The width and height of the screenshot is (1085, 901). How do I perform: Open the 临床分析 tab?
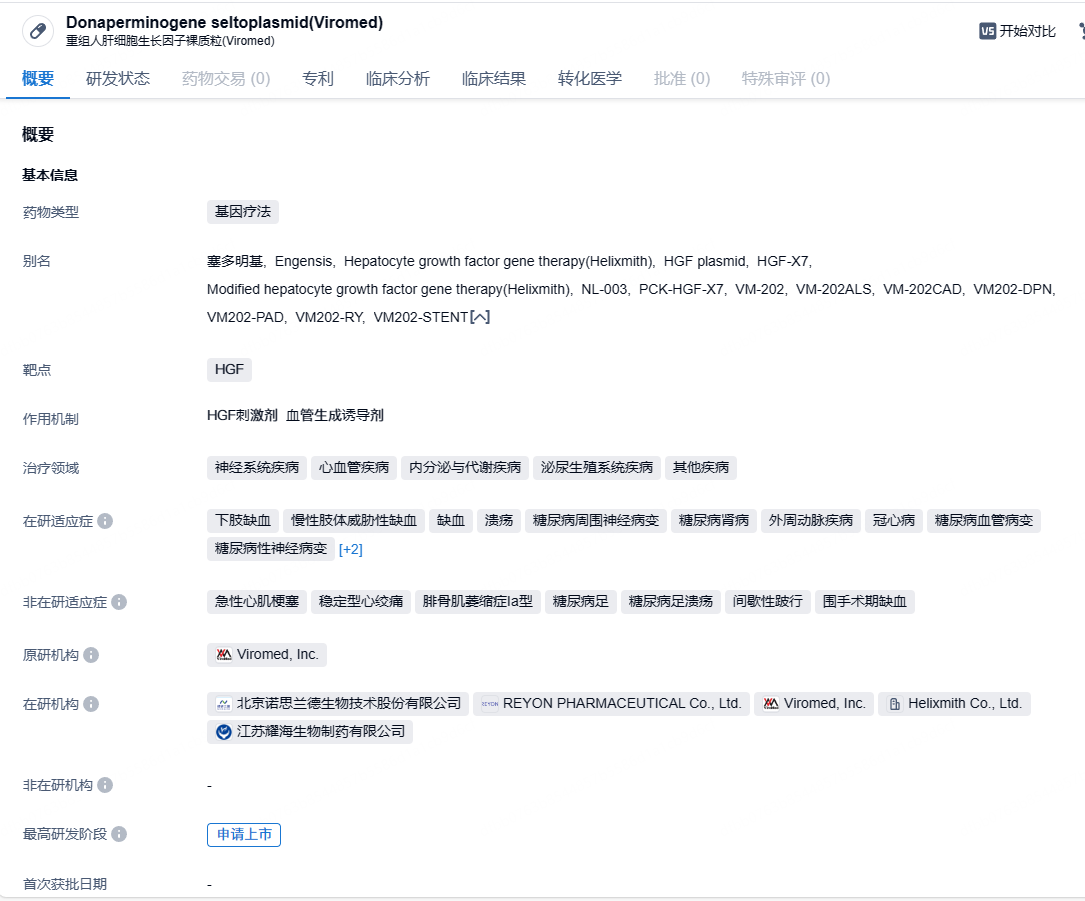[398, 78]
